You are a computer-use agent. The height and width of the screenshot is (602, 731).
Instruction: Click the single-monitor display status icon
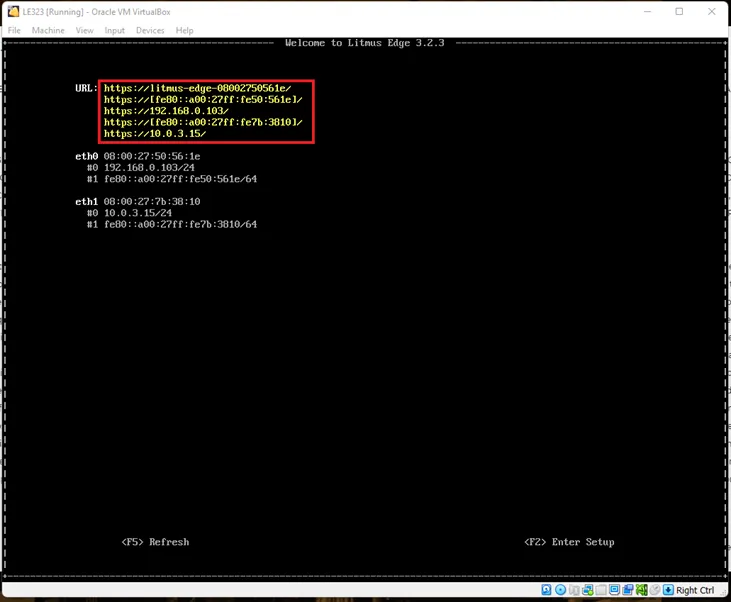pos(614,590)
